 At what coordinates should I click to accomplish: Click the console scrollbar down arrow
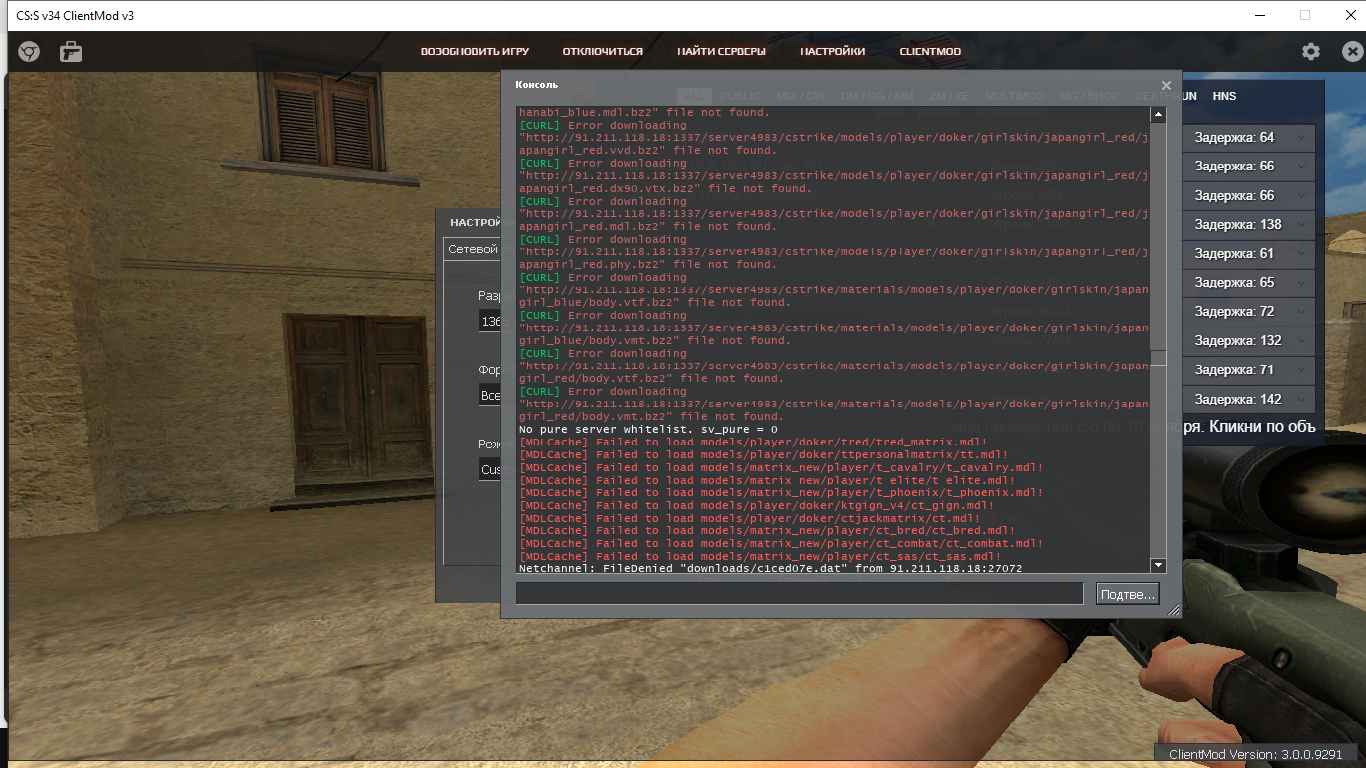point(1158,565)
